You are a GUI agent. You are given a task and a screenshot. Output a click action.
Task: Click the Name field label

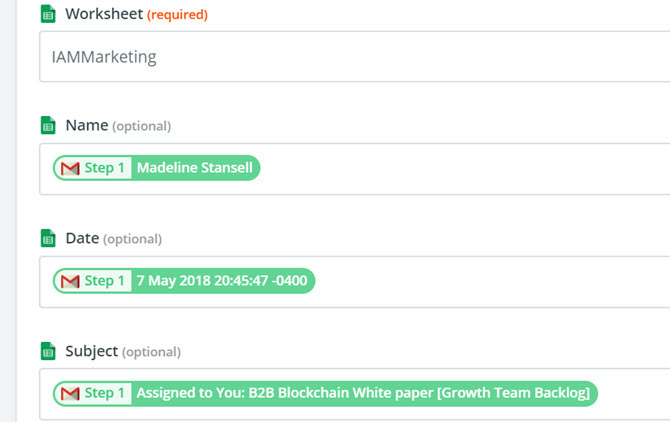[87, 125]
